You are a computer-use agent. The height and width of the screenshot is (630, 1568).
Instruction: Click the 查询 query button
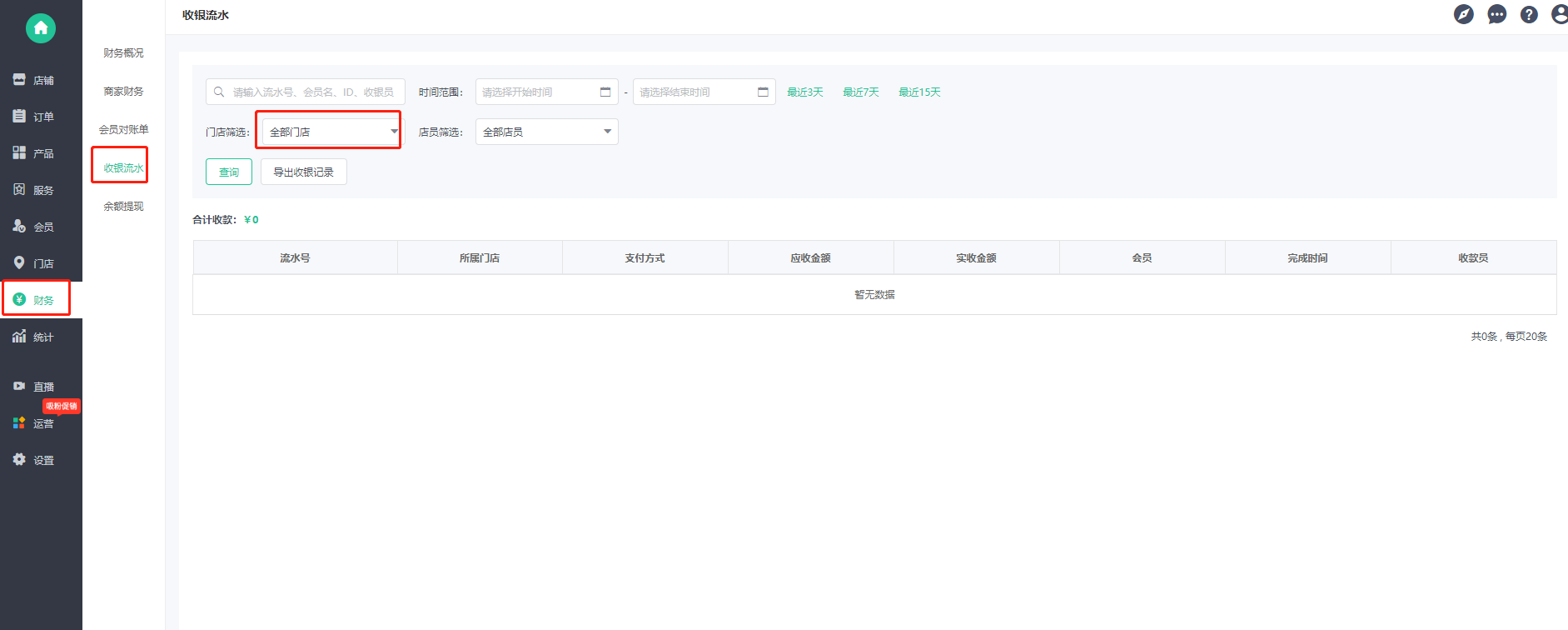point(229,172)
